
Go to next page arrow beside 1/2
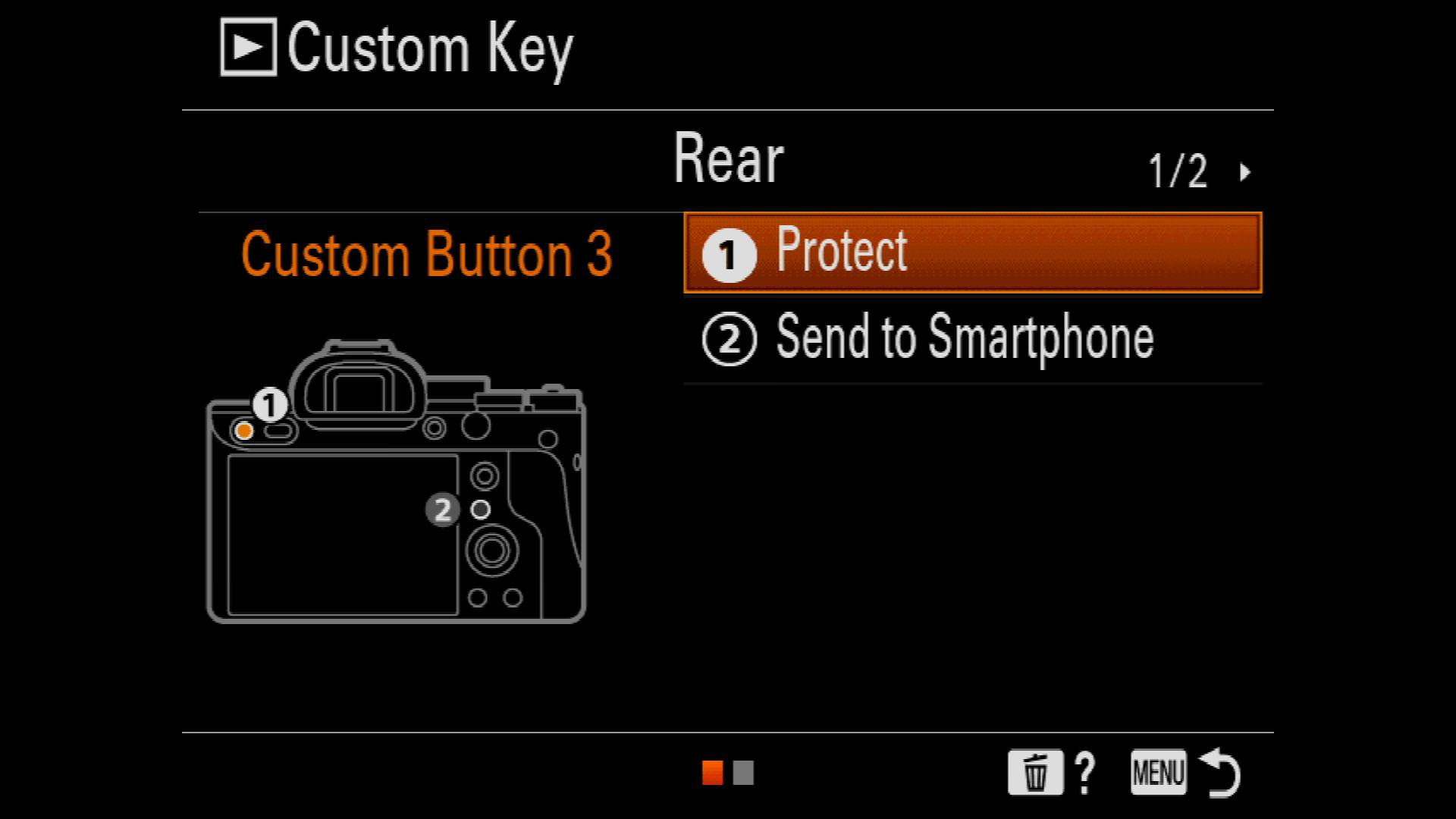(x=1244, y=172)
